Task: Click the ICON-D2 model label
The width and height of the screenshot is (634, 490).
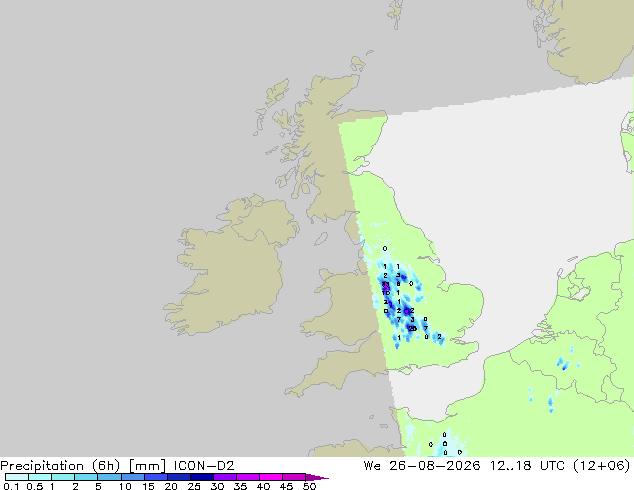Action: coord(204,465)
